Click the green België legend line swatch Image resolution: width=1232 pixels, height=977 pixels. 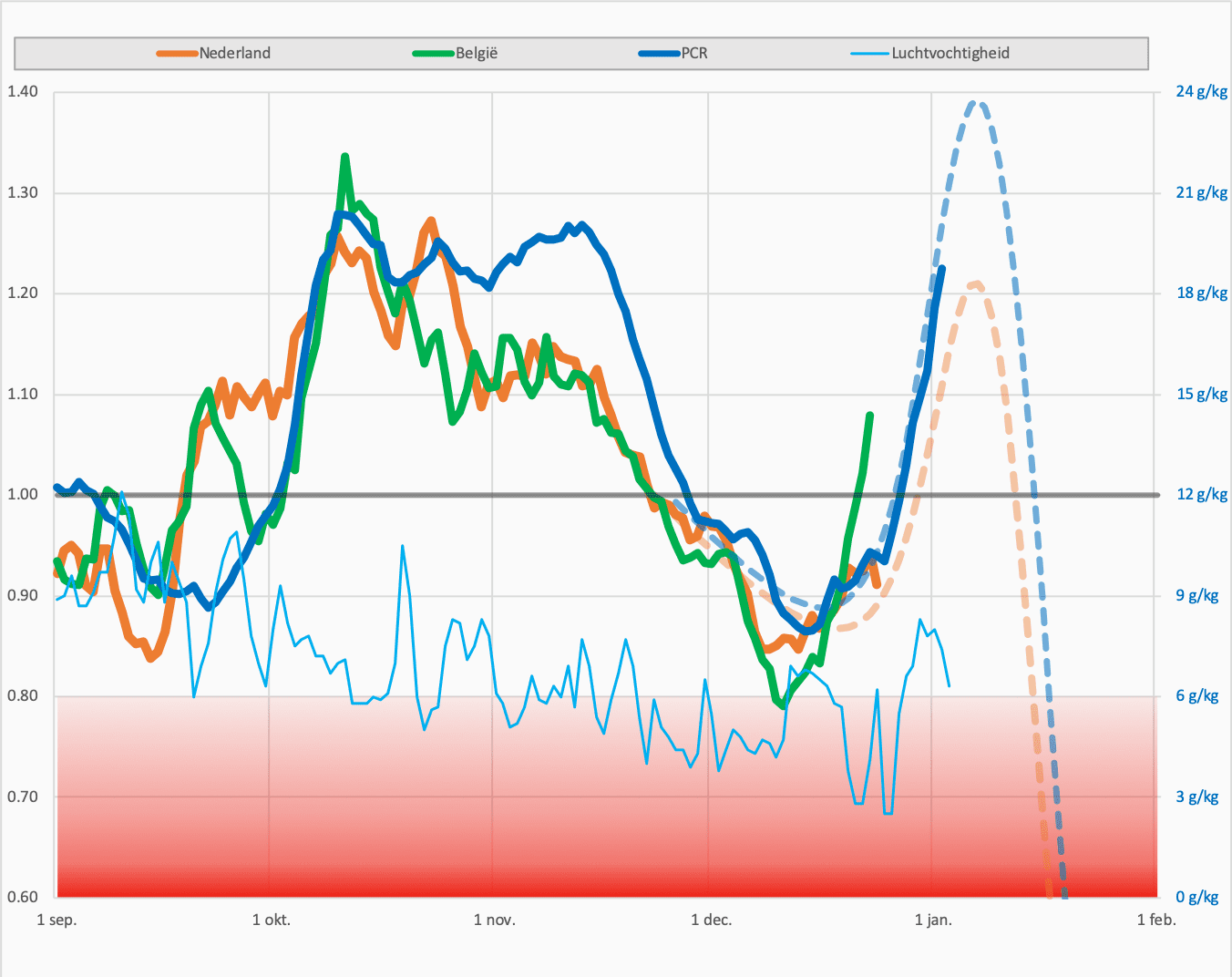click(x=434, y=53)
